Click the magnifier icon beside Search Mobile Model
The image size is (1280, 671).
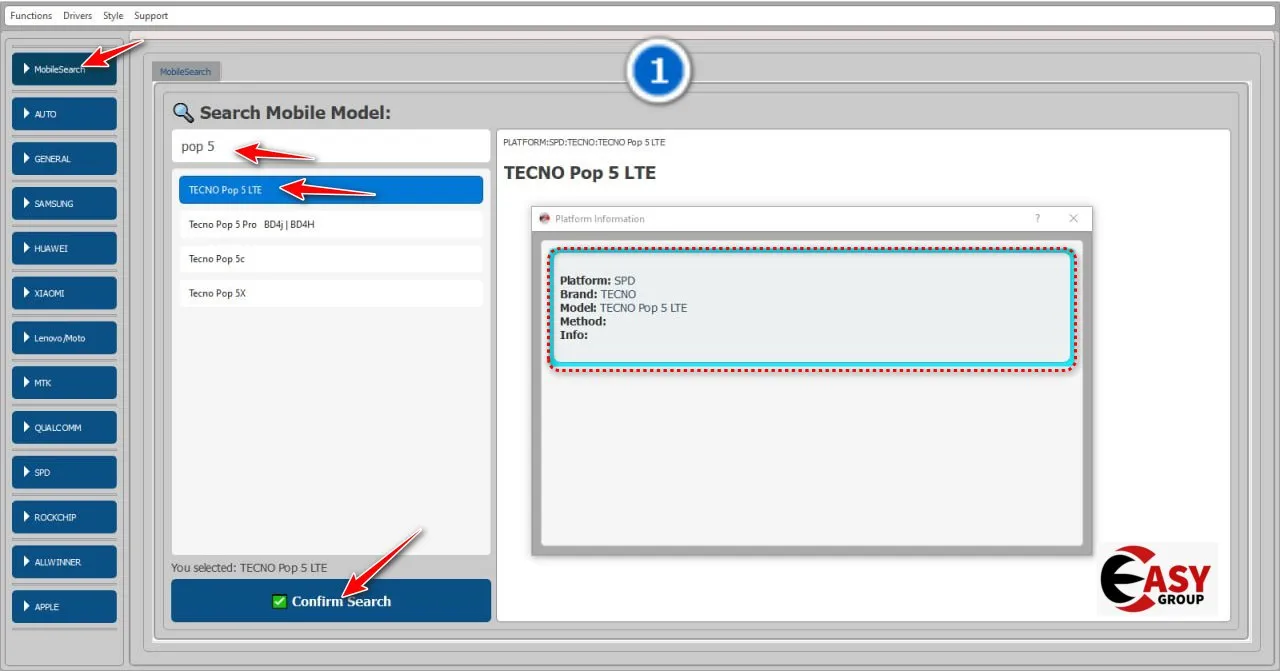point(182,113)
